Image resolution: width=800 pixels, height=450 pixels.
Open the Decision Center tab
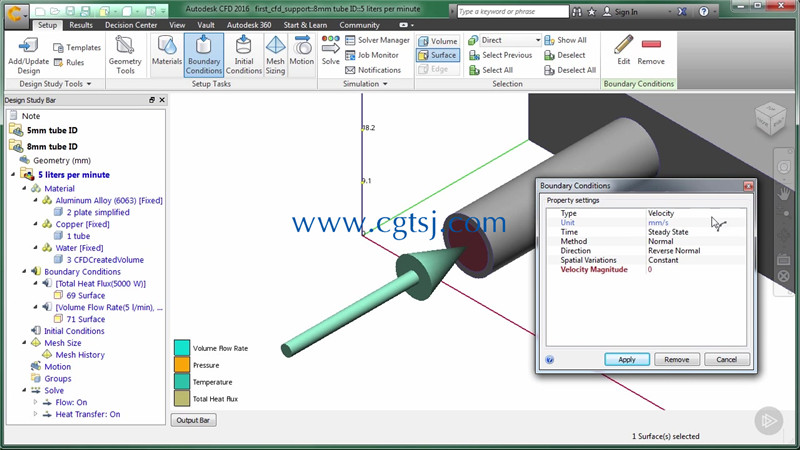point(131,25)
